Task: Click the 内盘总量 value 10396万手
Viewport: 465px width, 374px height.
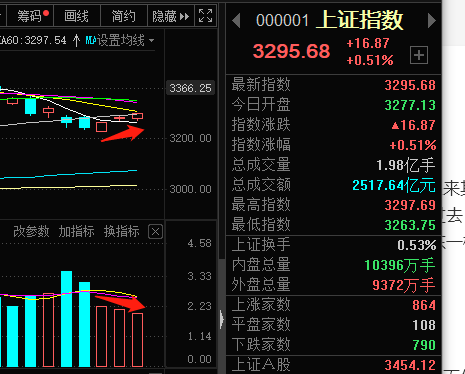Action: coord(400,265)
